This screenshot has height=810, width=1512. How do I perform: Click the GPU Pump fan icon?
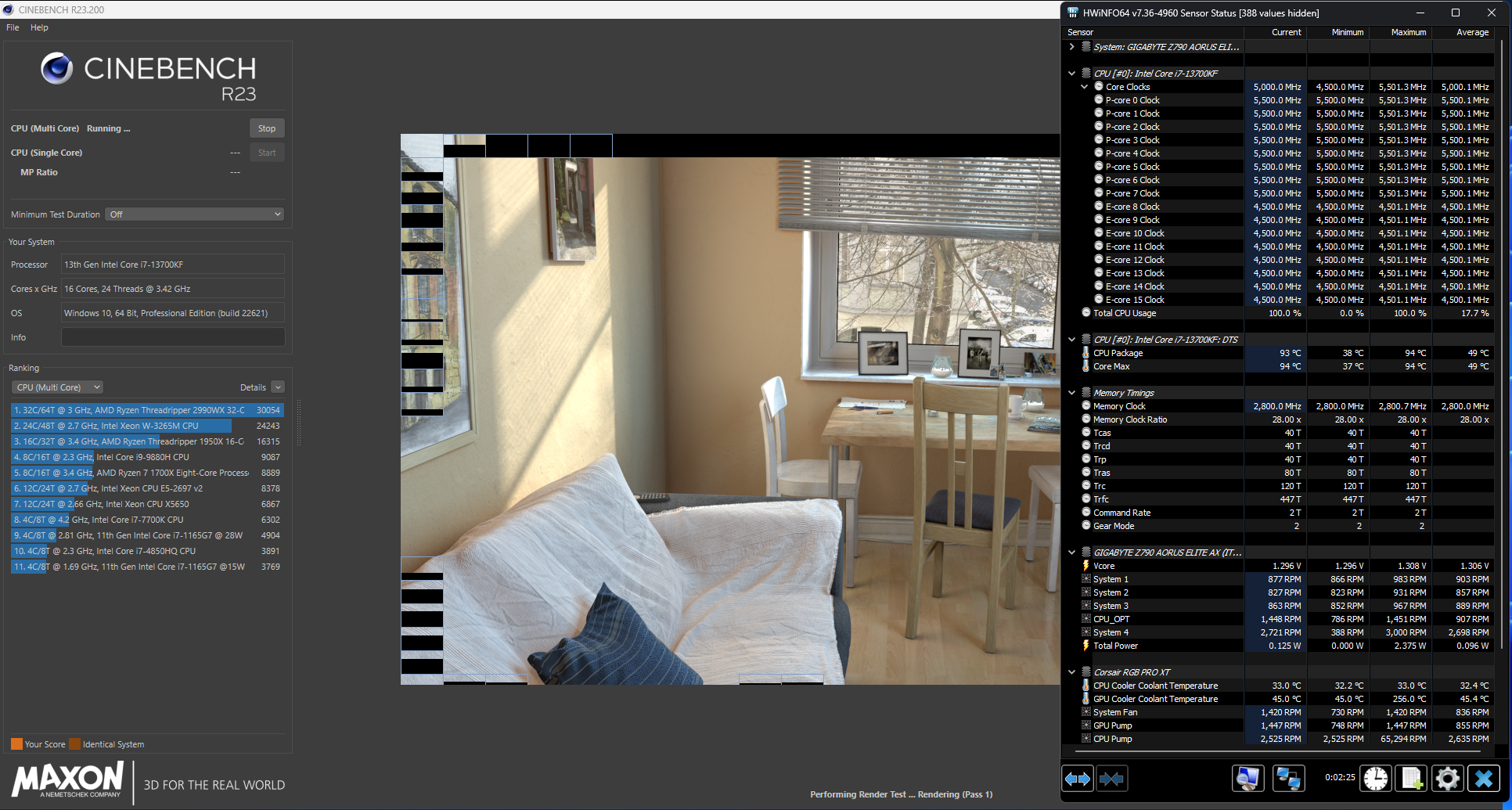[x=1085, y=725]
